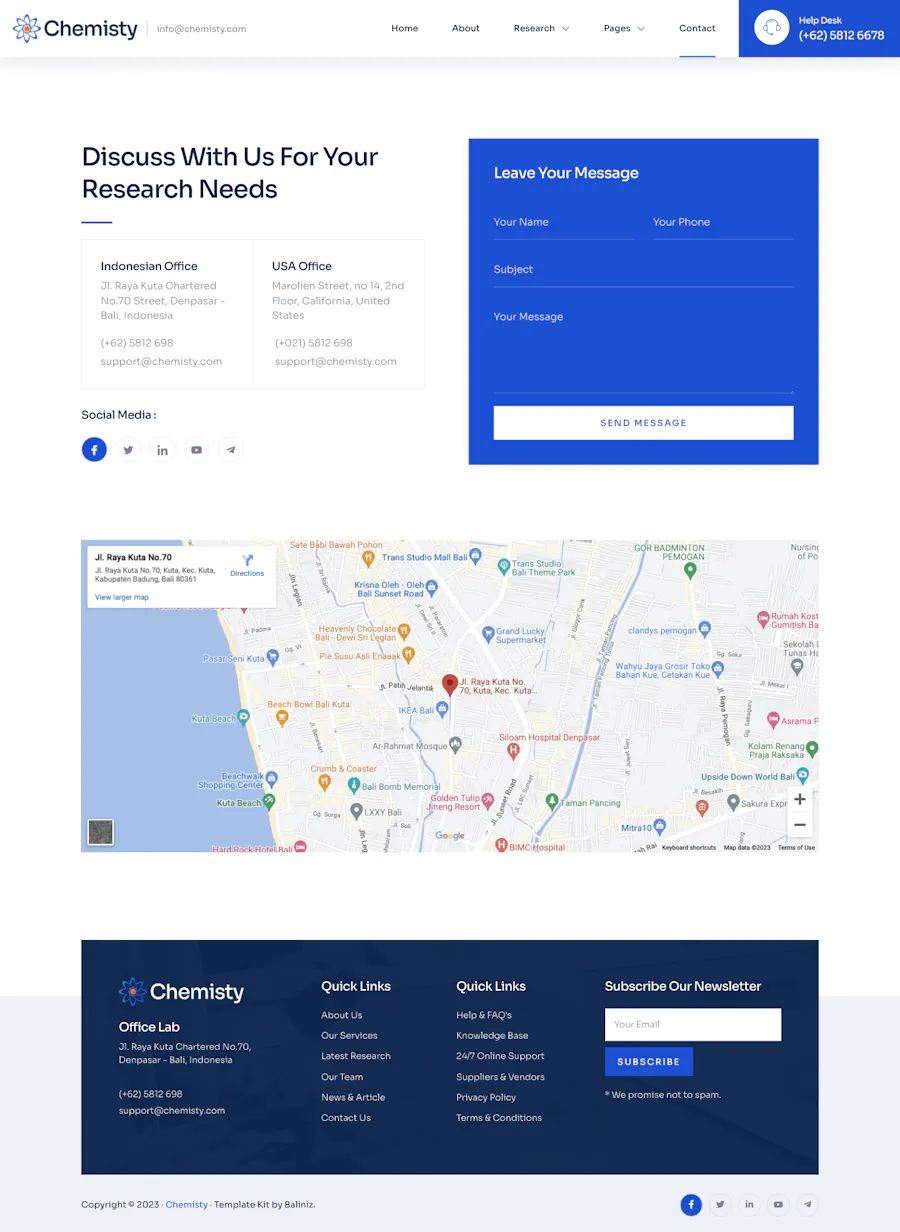Viewport: 900px width, 1232px height.
Task: Click the Google logo on the map
Action: (x=450, y=836)
